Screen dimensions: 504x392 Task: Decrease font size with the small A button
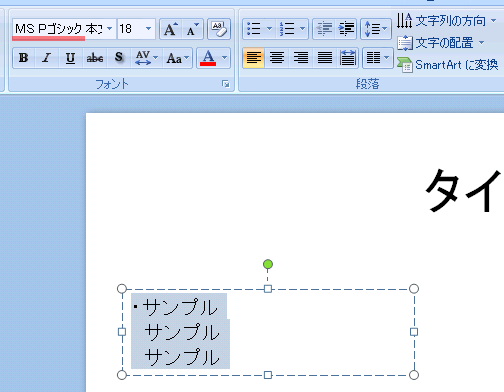pos(192,29)
